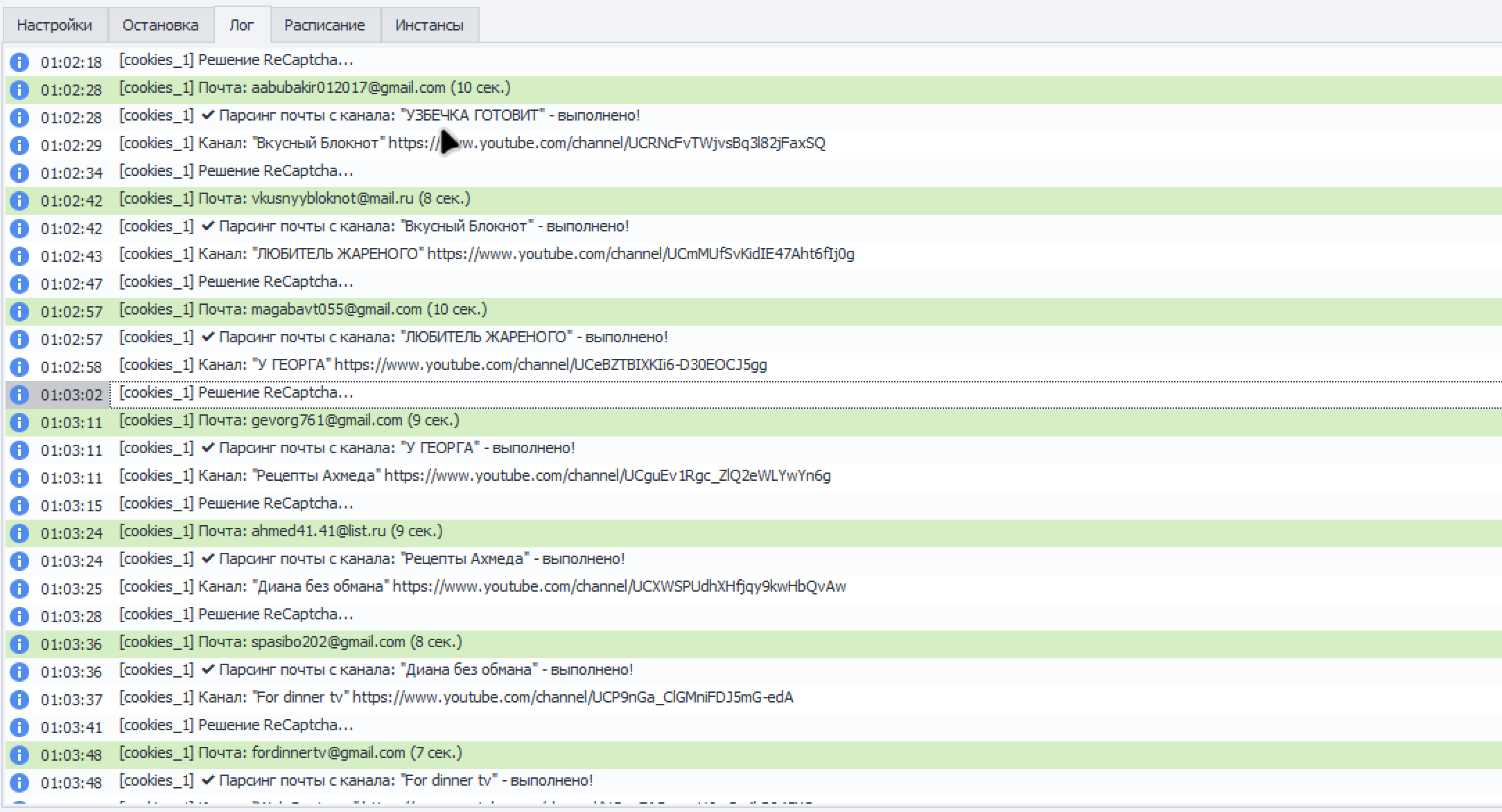
Task: Click info icon at 01:03:02 selected row
Action: pos(19,395)
